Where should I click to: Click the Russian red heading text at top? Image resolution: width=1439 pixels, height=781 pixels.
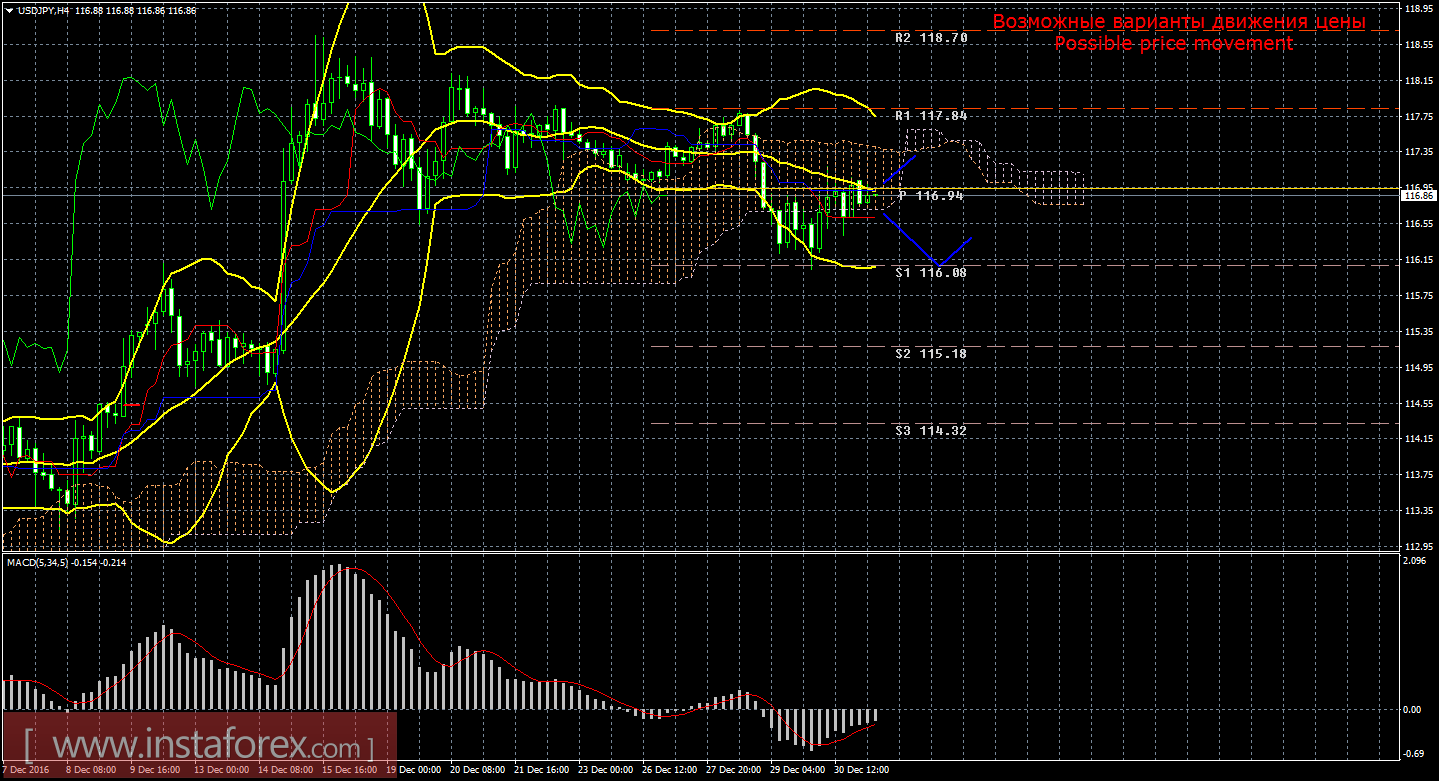click(x=1178, y=22)
